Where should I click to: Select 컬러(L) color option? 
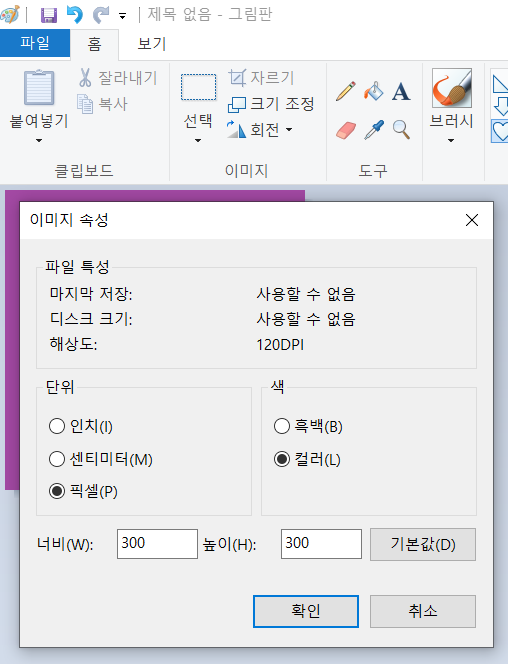(x=282, y=459)
